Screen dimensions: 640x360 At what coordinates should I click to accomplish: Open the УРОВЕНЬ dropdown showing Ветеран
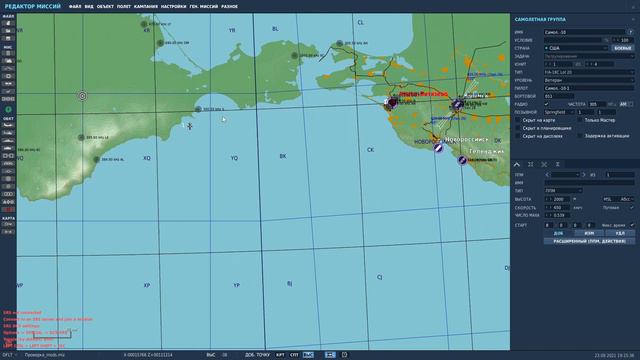(x=589, y=80)
